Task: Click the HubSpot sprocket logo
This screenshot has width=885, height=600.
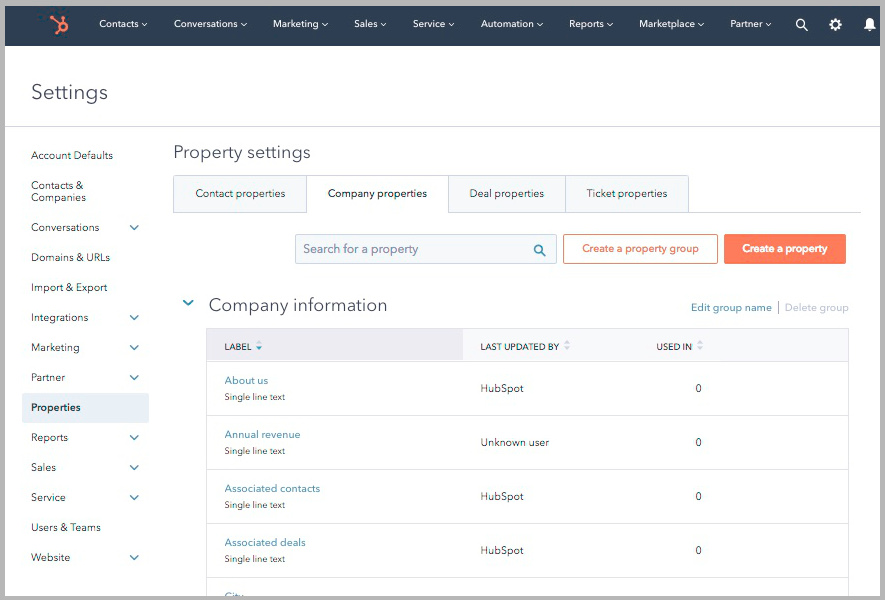Action: coord(59,24)
